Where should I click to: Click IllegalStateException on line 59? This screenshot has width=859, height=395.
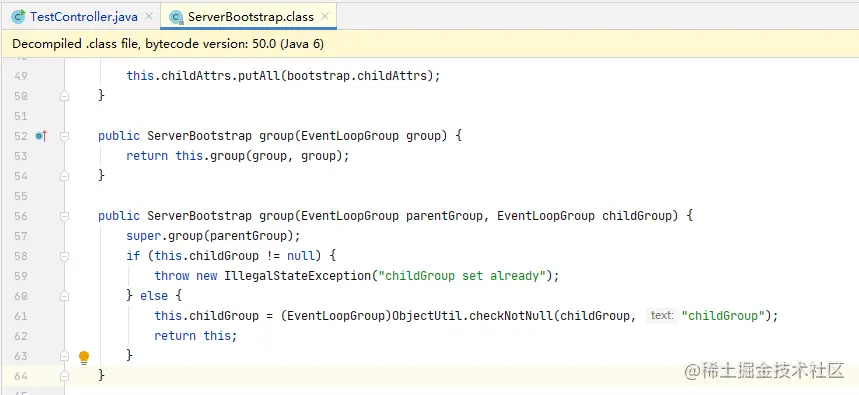297,276
